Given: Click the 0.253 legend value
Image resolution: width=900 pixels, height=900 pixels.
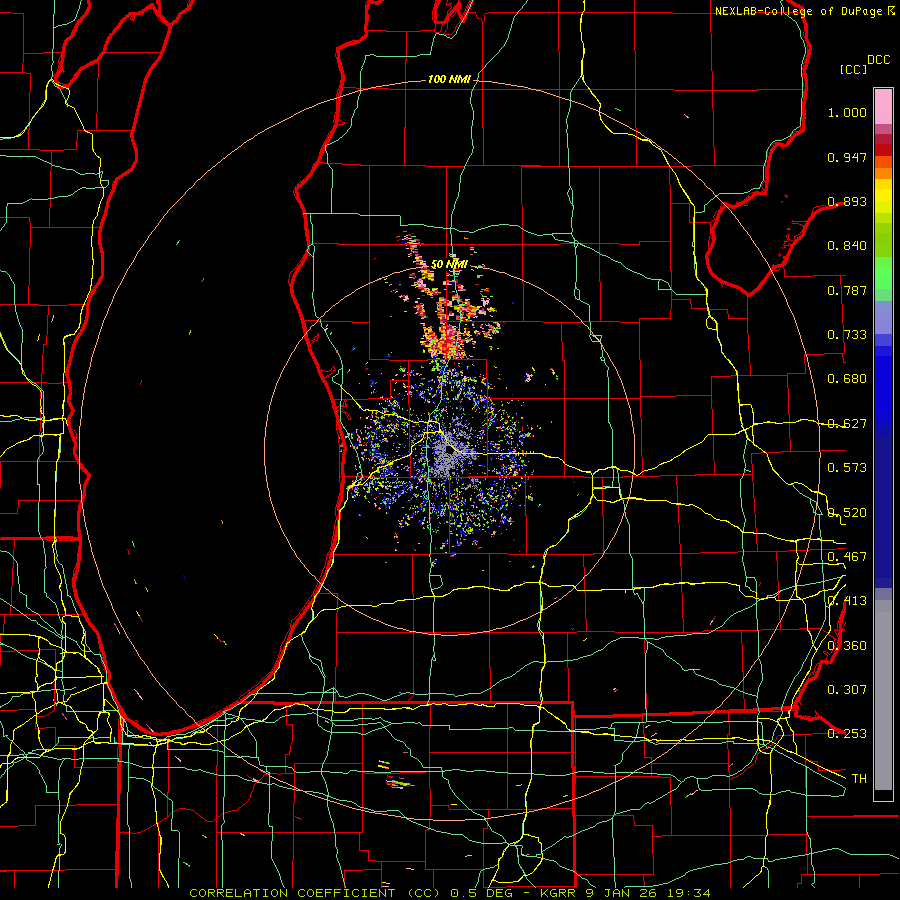Looking at the screenshot, I should 847,734.
